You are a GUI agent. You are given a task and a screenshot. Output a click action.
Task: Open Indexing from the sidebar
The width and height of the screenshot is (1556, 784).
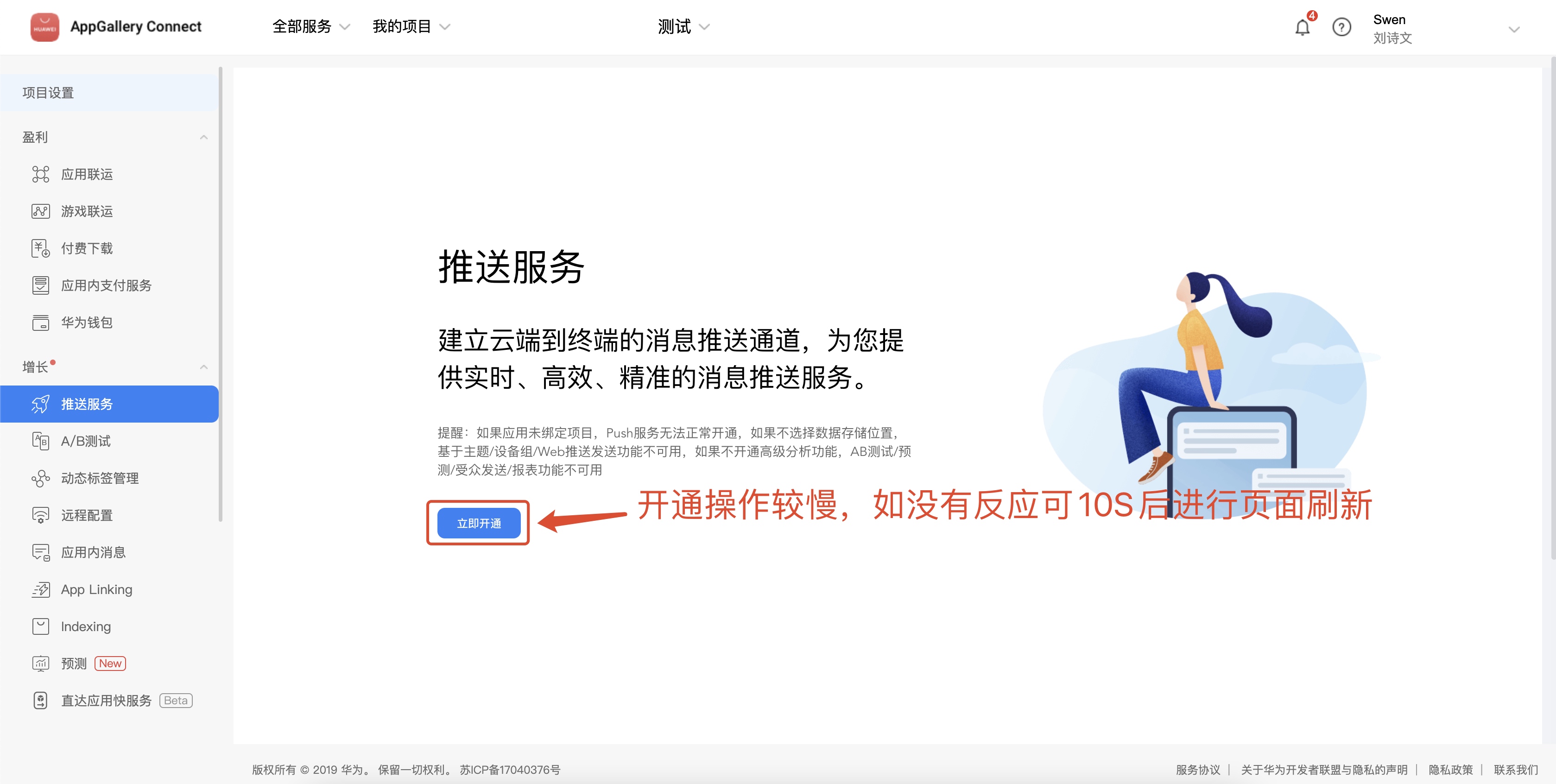coord(109,626)
